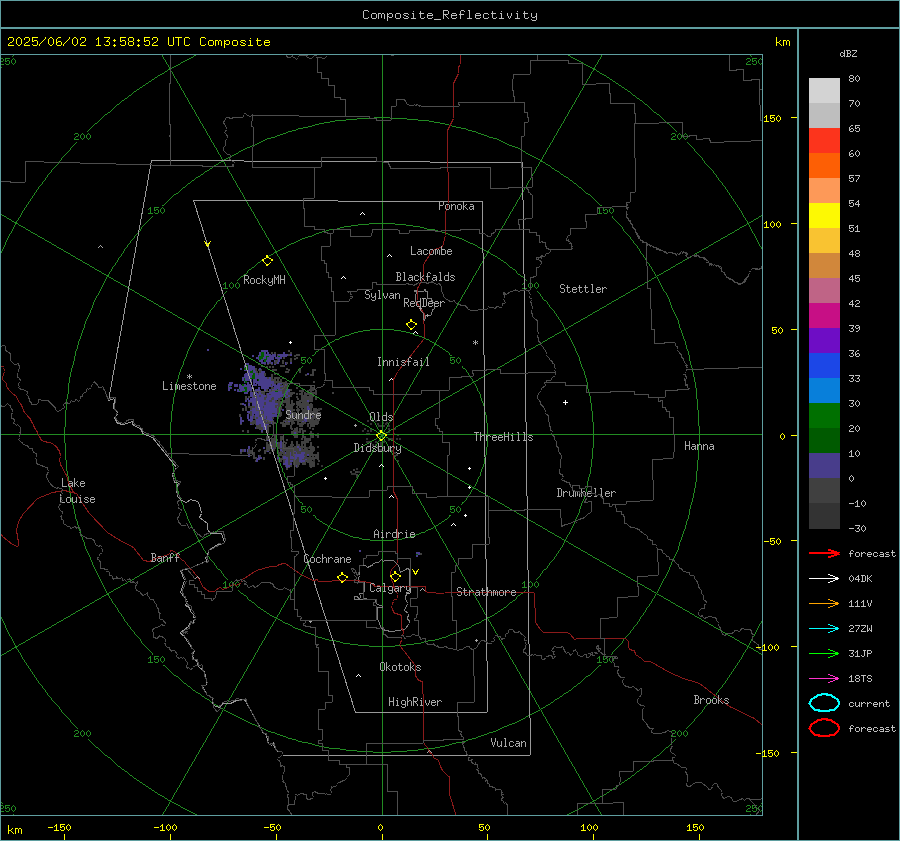The width and height of the screenshot is (900, 841).
Task: Click the small purple echo northeast of Calgary
Action: [418, 554]
